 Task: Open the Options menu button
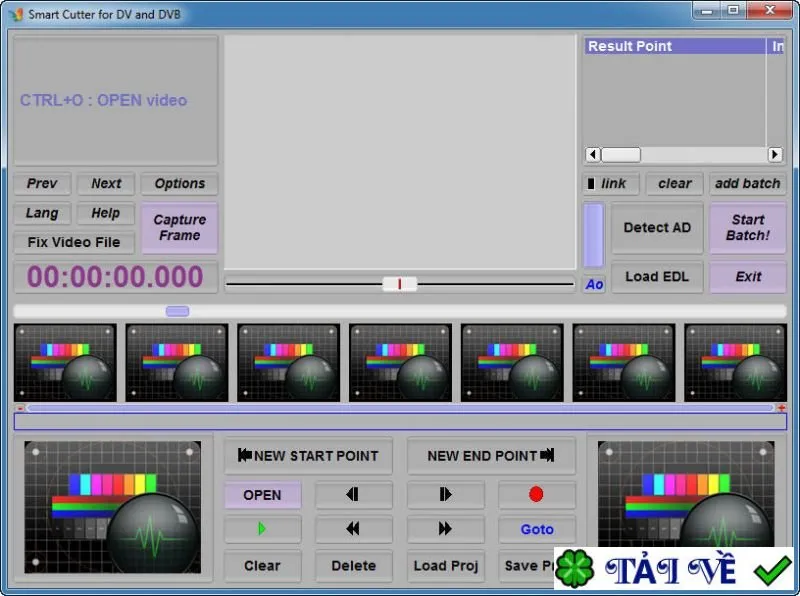(180, 183)
